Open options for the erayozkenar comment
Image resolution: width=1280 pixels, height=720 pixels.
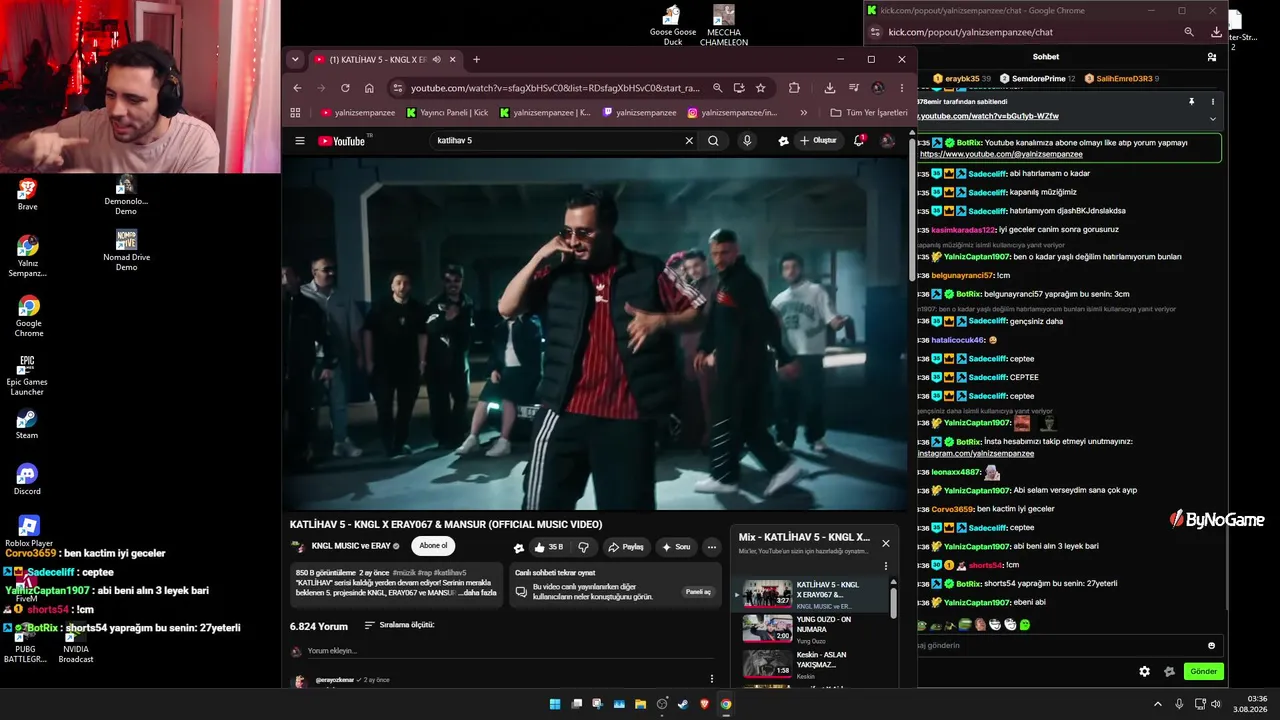pyautogui.click(x=712, y=679)
